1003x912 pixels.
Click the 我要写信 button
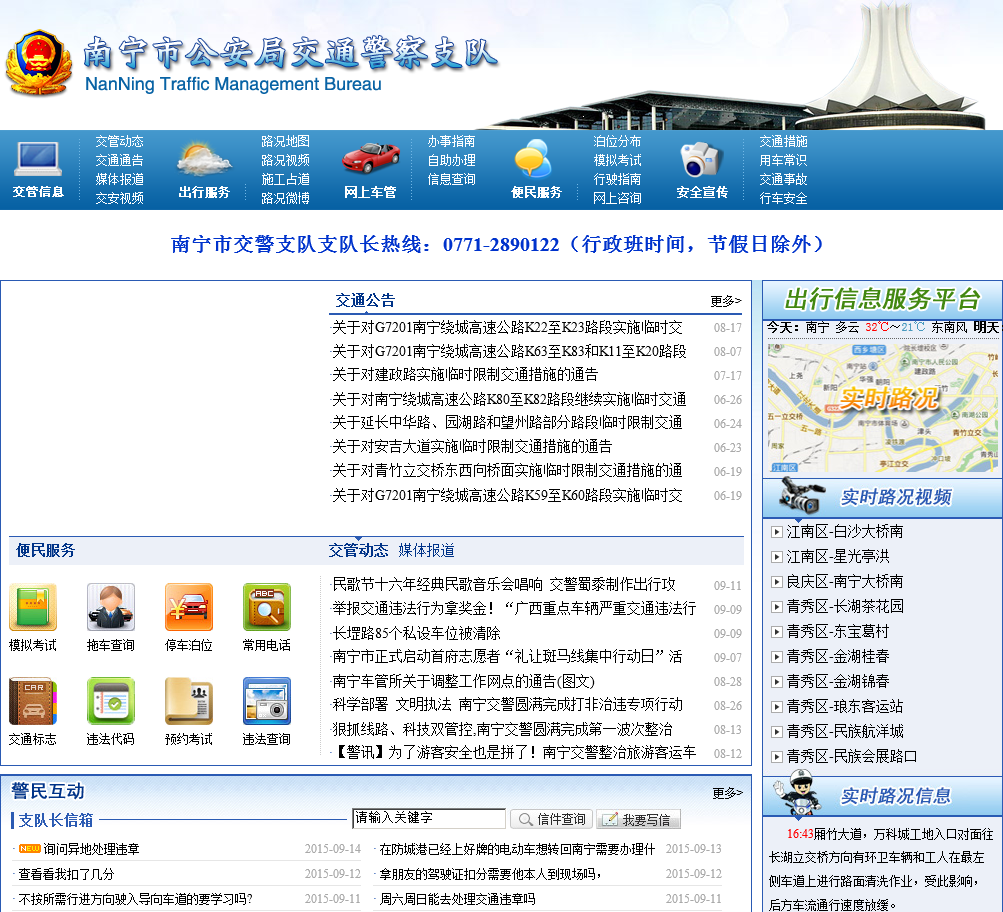coord(638,819)
